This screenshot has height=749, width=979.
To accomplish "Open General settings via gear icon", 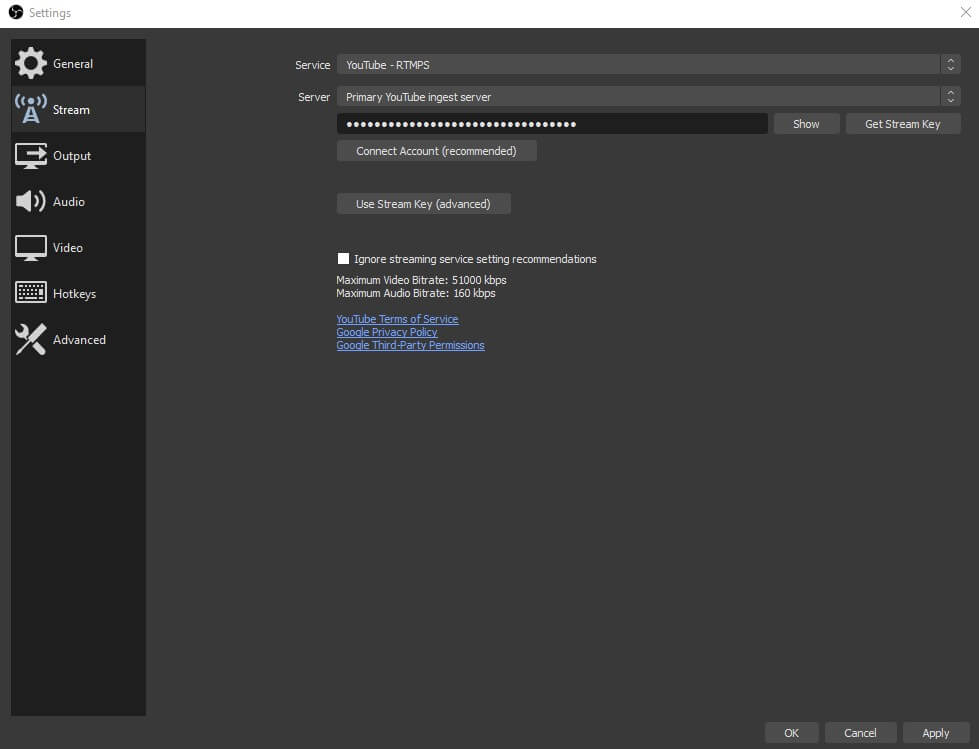I will pos(31,63).
